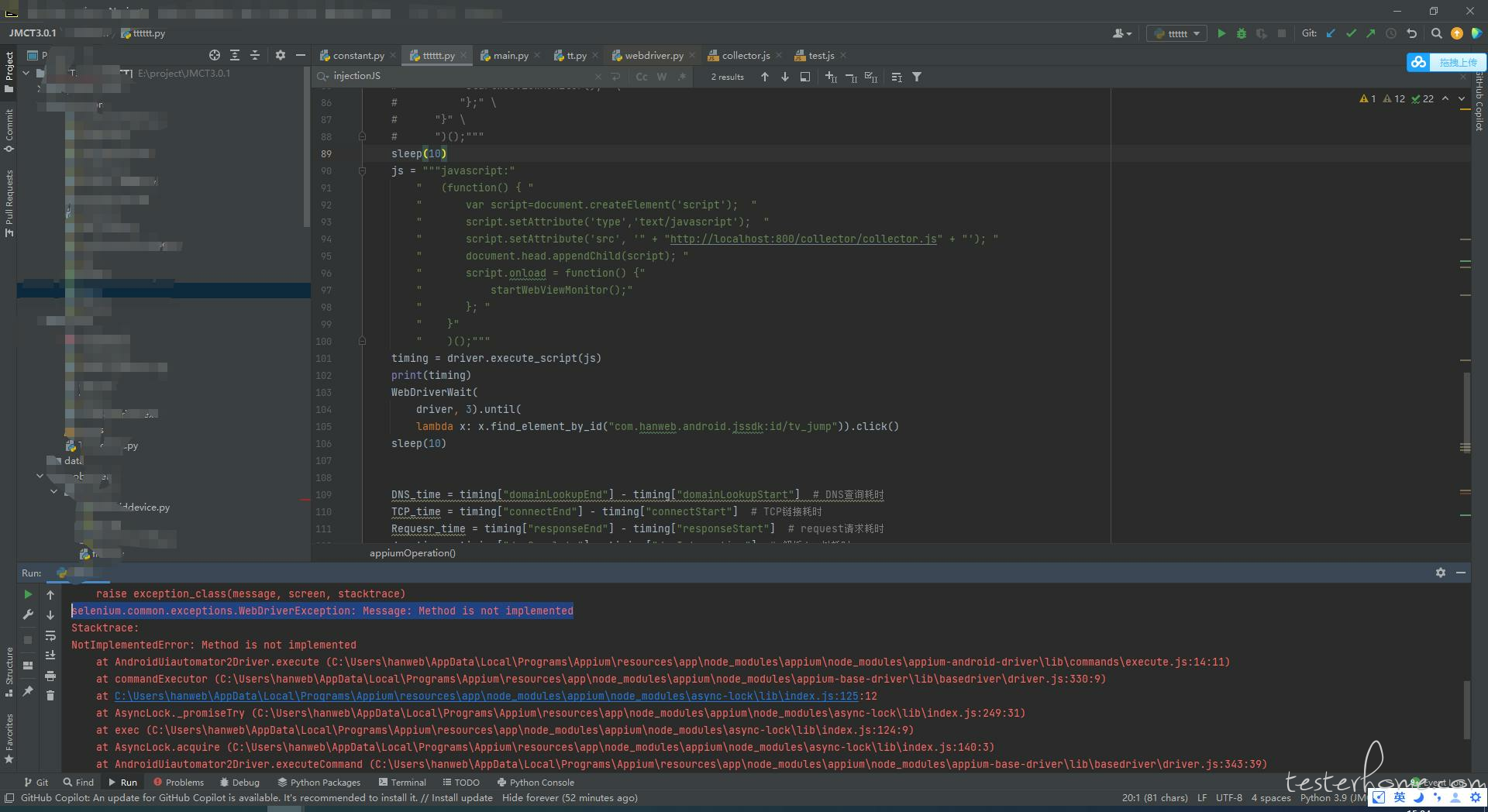Click scroll to end icon in Run console
1488x812 pixels.
pyautogui.click(x=50, y=655)
